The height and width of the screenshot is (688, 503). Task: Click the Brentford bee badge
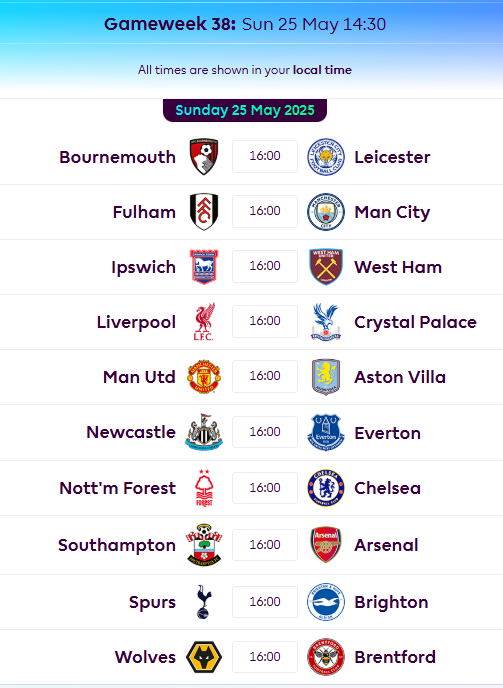[326, 657]
